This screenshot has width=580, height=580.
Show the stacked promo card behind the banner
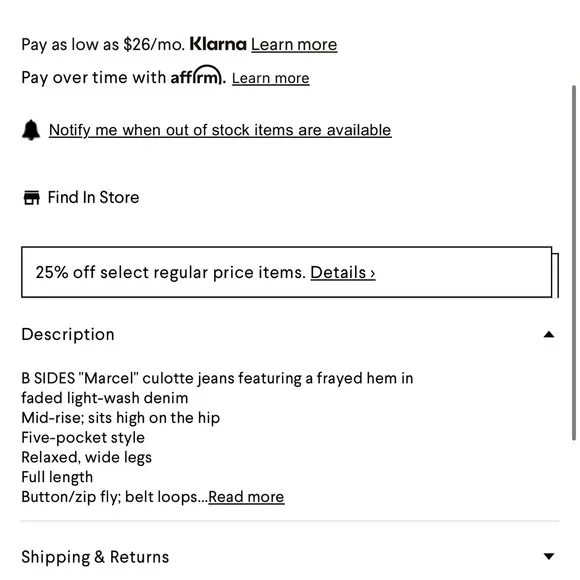[x=556, y=275]
